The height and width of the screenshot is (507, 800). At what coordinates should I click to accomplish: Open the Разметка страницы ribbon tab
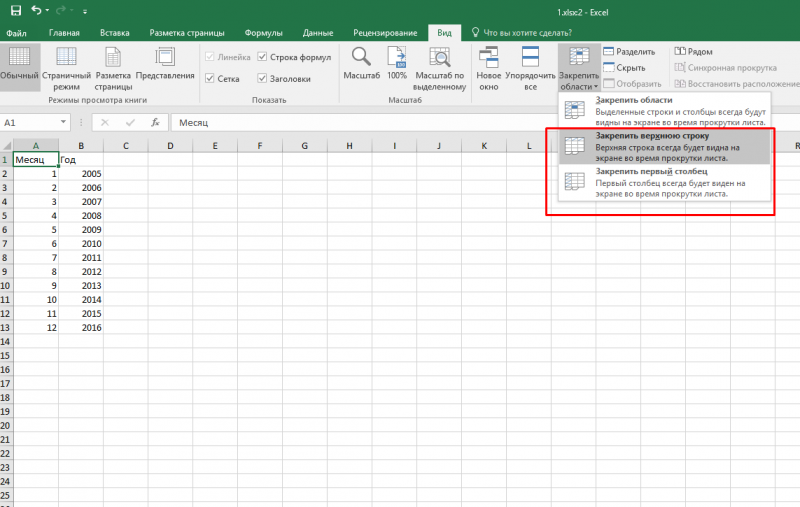(x=187, y=33)
